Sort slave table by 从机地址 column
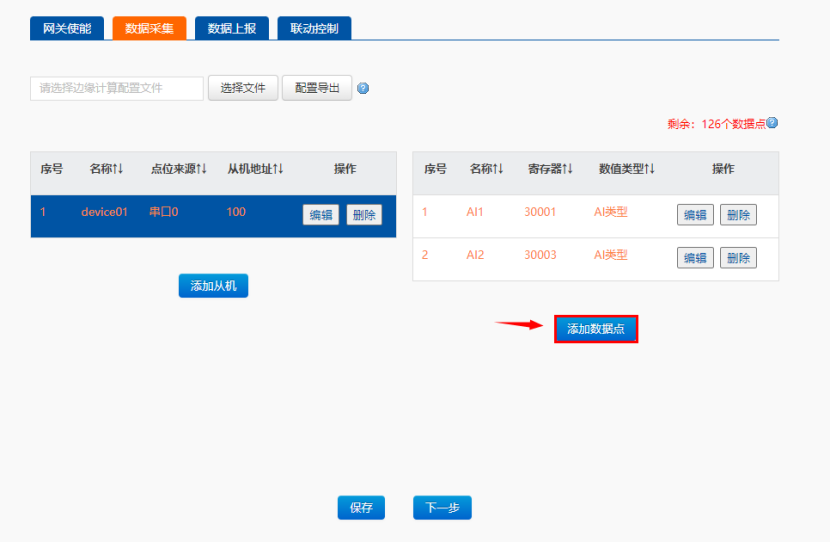The width and height of the screenshot is (831, 542). [x=255, y=169]
